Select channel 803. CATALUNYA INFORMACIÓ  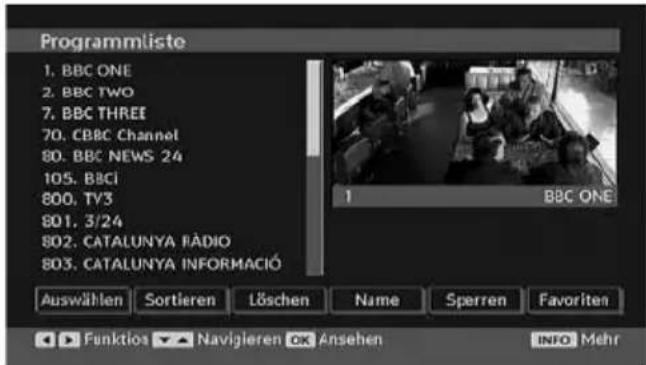click(x=162, y=264)
